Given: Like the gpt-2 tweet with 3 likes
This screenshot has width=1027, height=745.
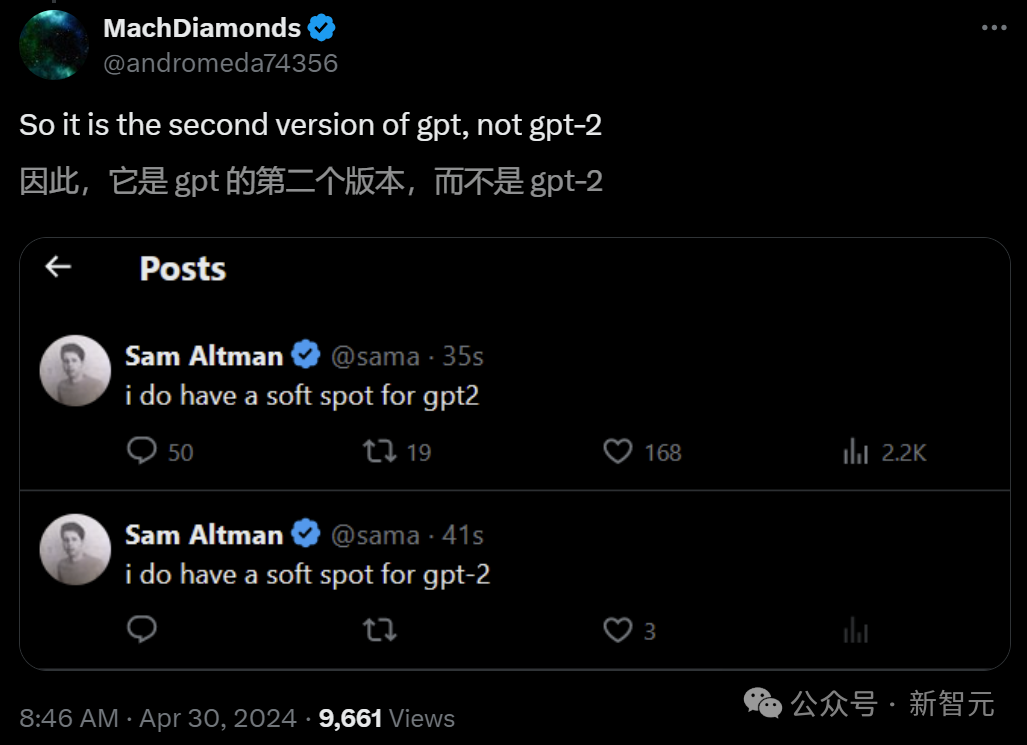Looking at the screenshot, I should click(x=618, y=630).
